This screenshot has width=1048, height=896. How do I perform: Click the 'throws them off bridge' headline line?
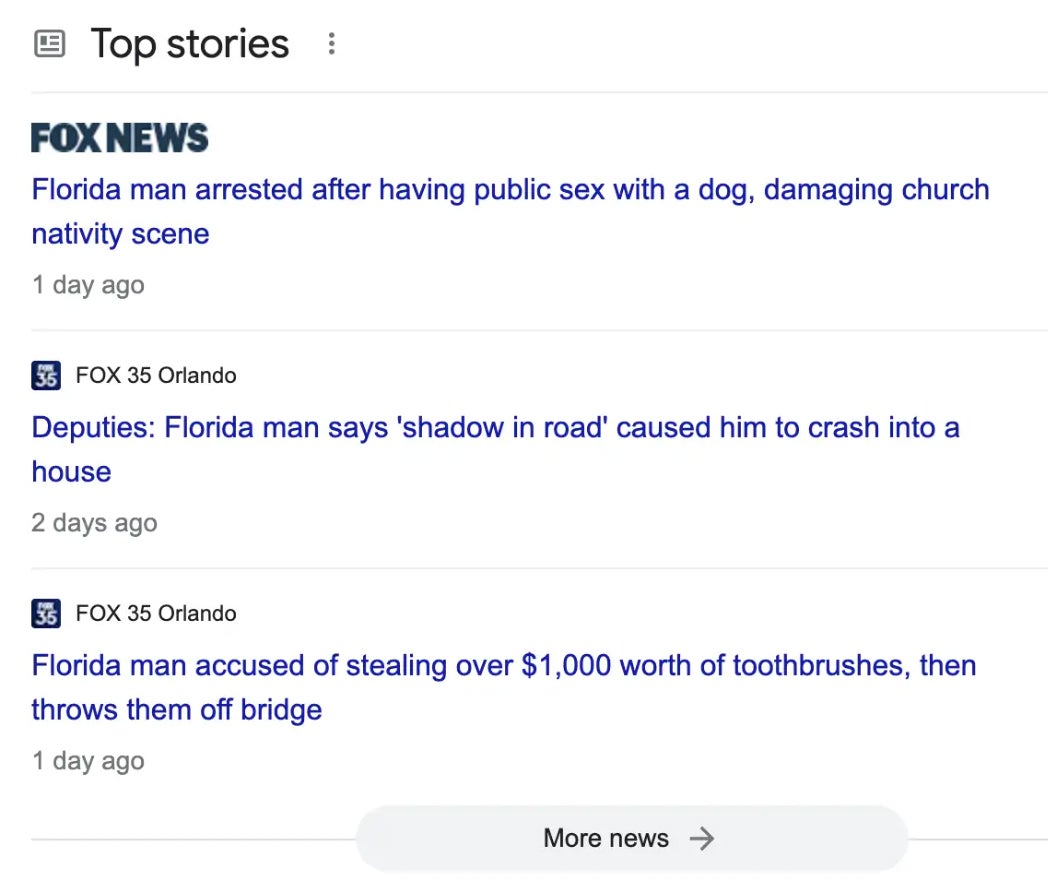click(176, 710)
